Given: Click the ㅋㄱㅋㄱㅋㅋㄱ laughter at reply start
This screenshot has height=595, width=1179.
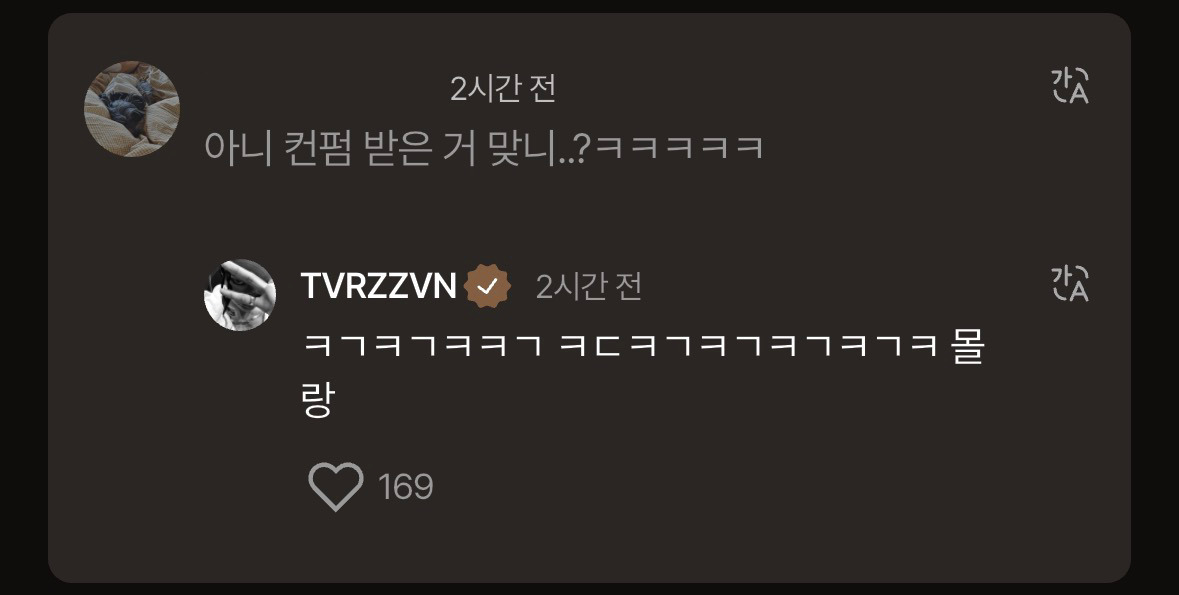Looking at the screenshot, I should [x=422, y=347].
